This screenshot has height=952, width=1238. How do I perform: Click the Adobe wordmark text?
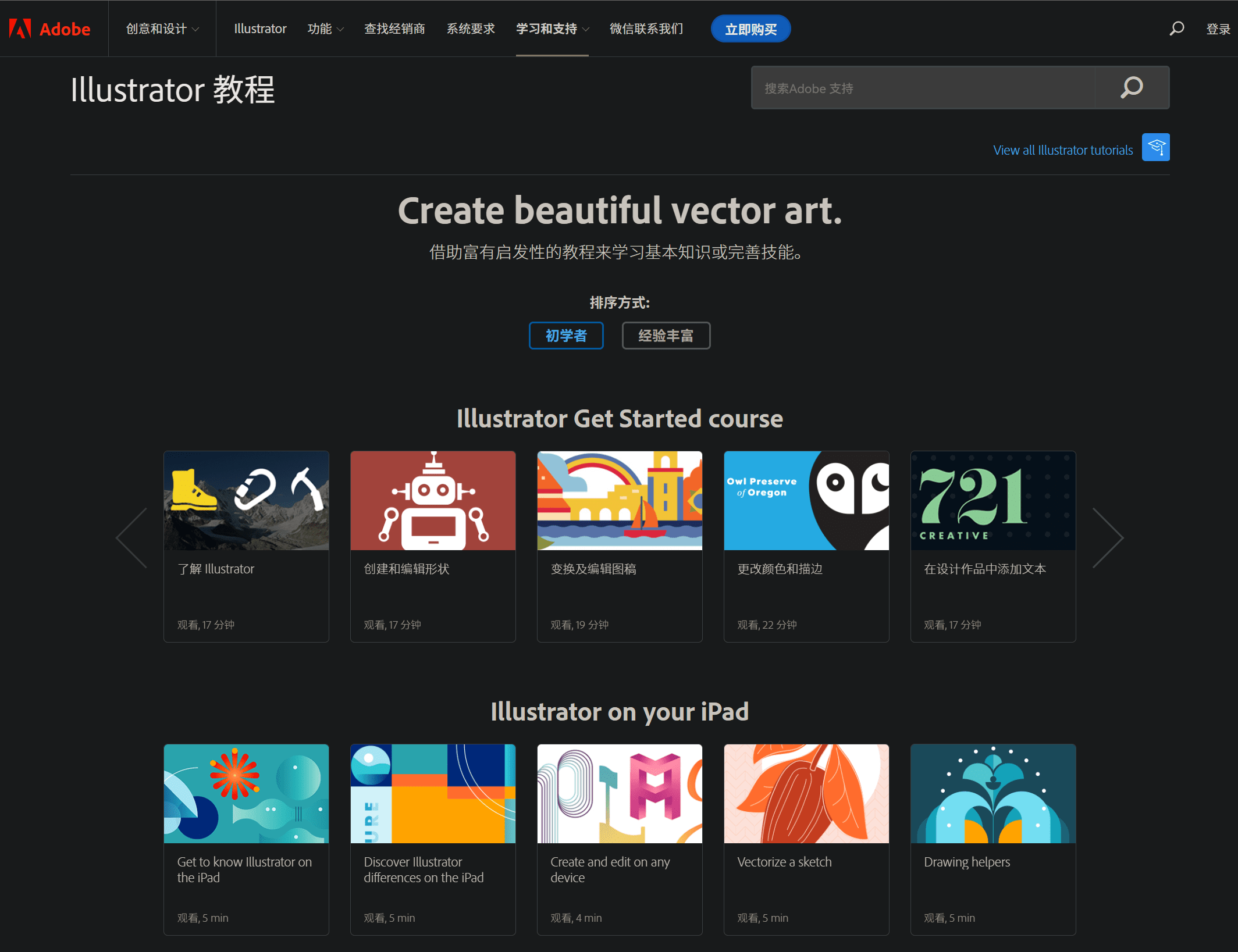point(65,29)
